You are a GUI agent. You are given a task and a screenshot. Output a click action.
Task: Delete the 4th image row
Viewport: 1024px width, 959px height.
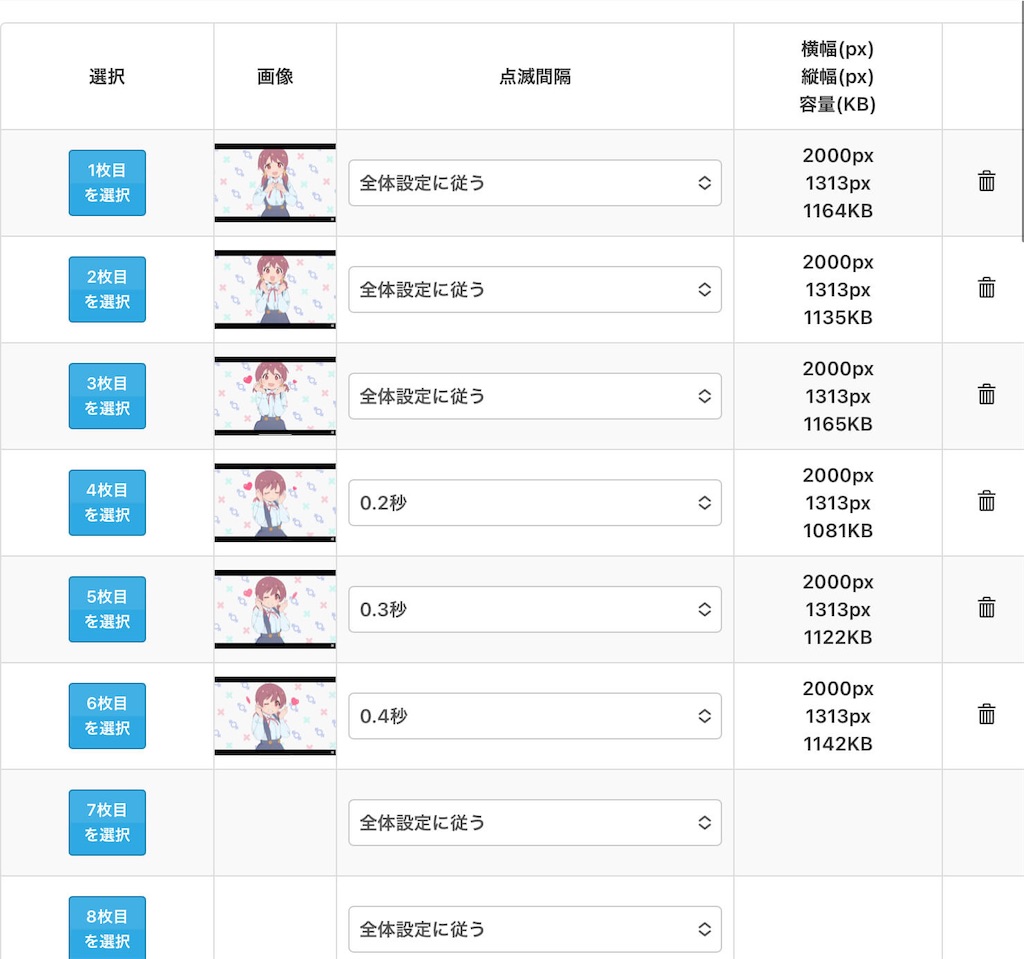986,500
